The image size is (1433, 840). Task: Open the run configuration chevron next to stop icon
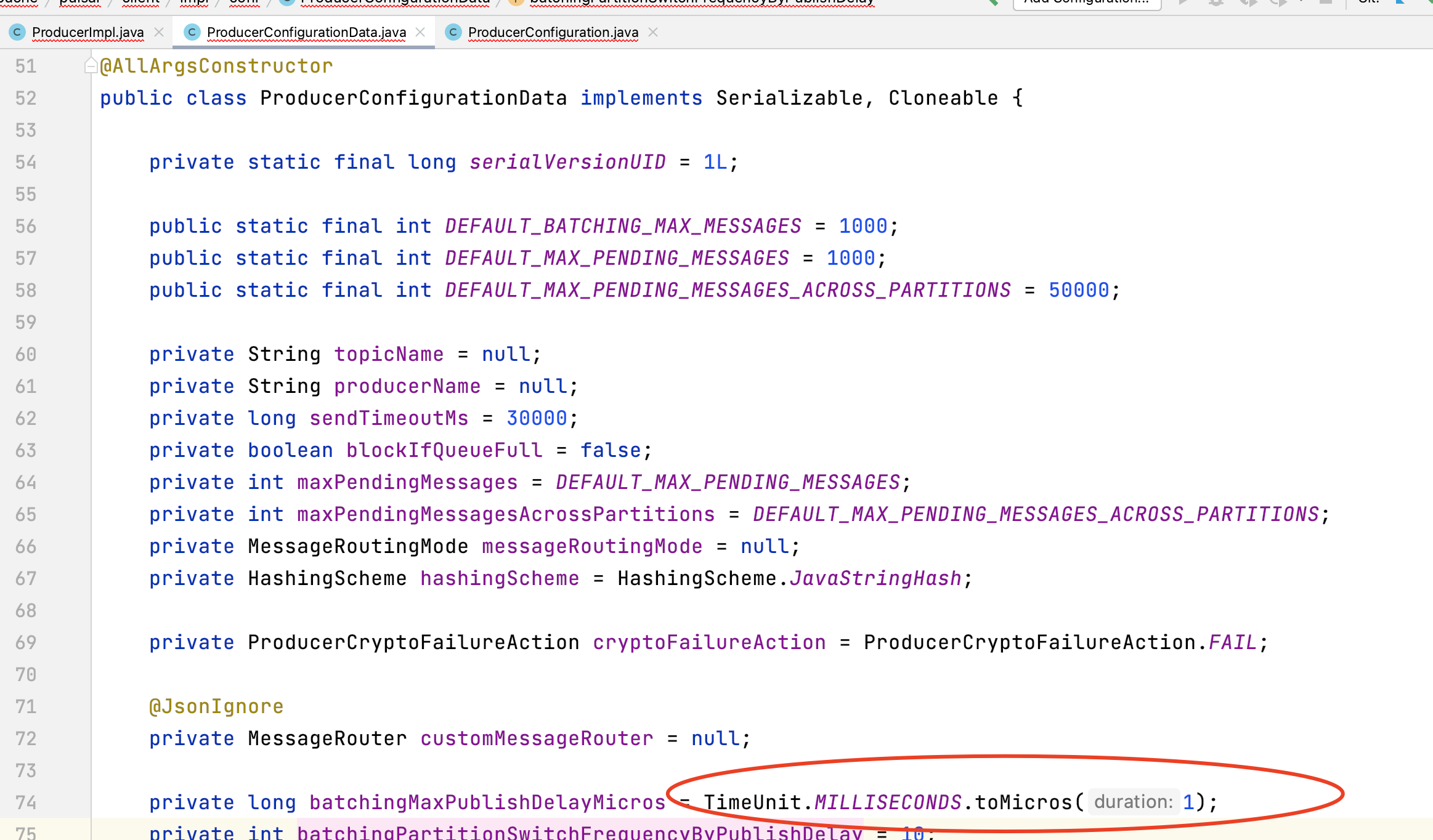[x=1301, y=3]
